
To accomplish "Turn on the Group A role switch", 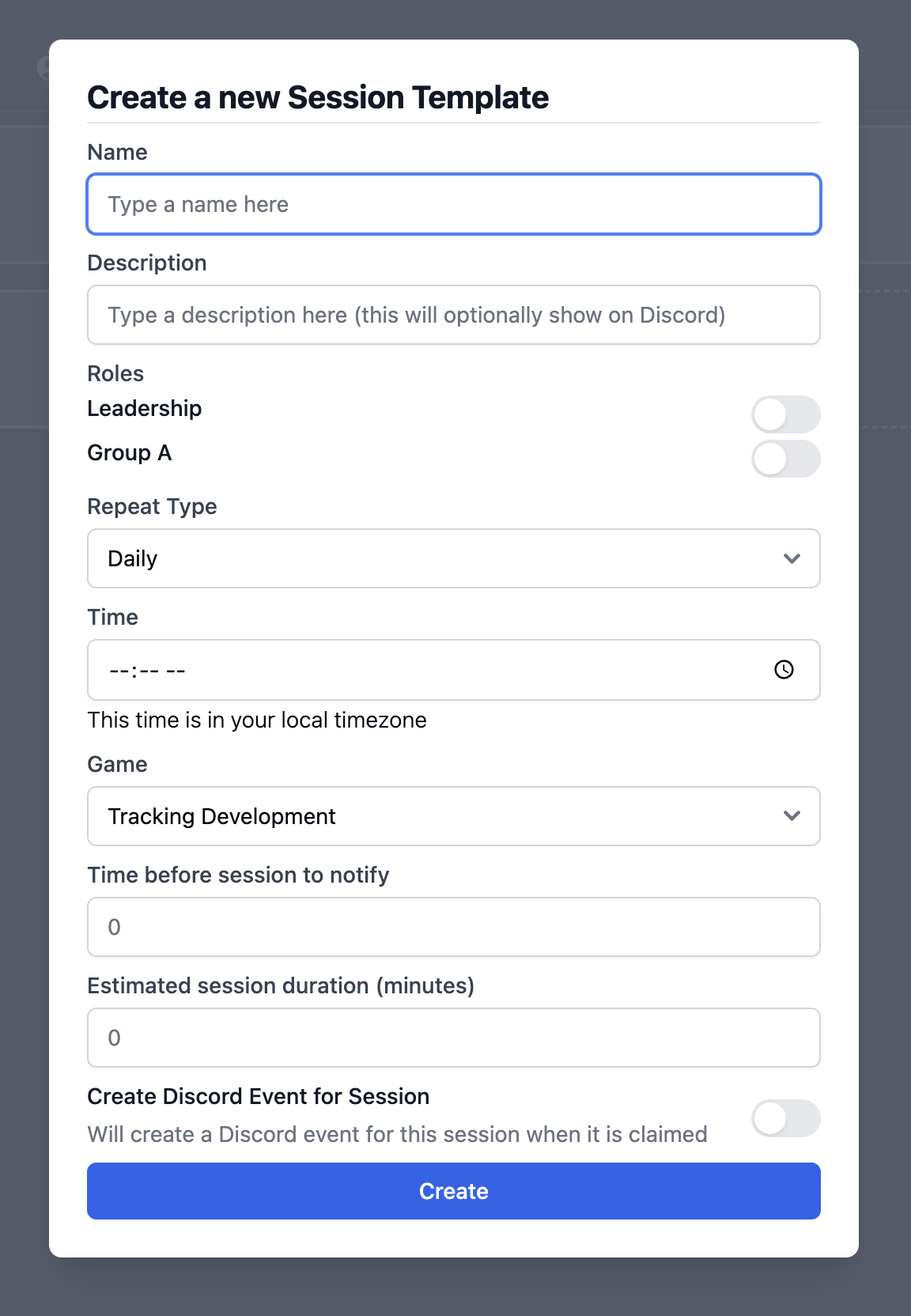I will coord(786,459).
